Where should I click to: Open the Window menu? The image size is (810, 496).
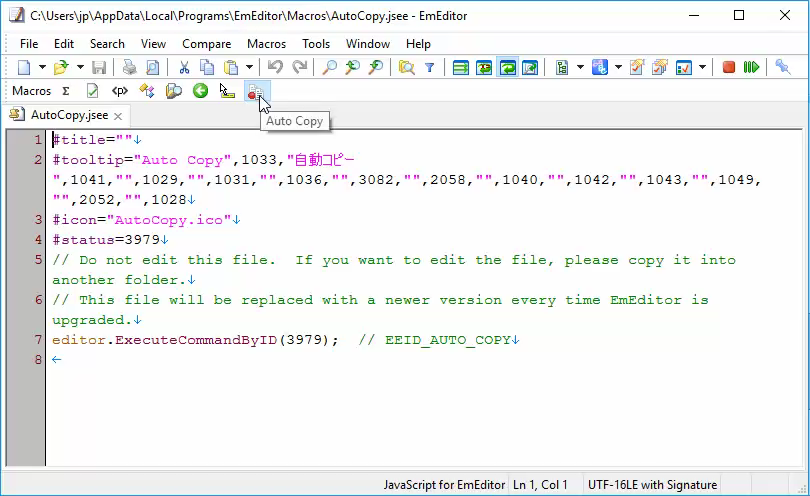click(368, 44)
